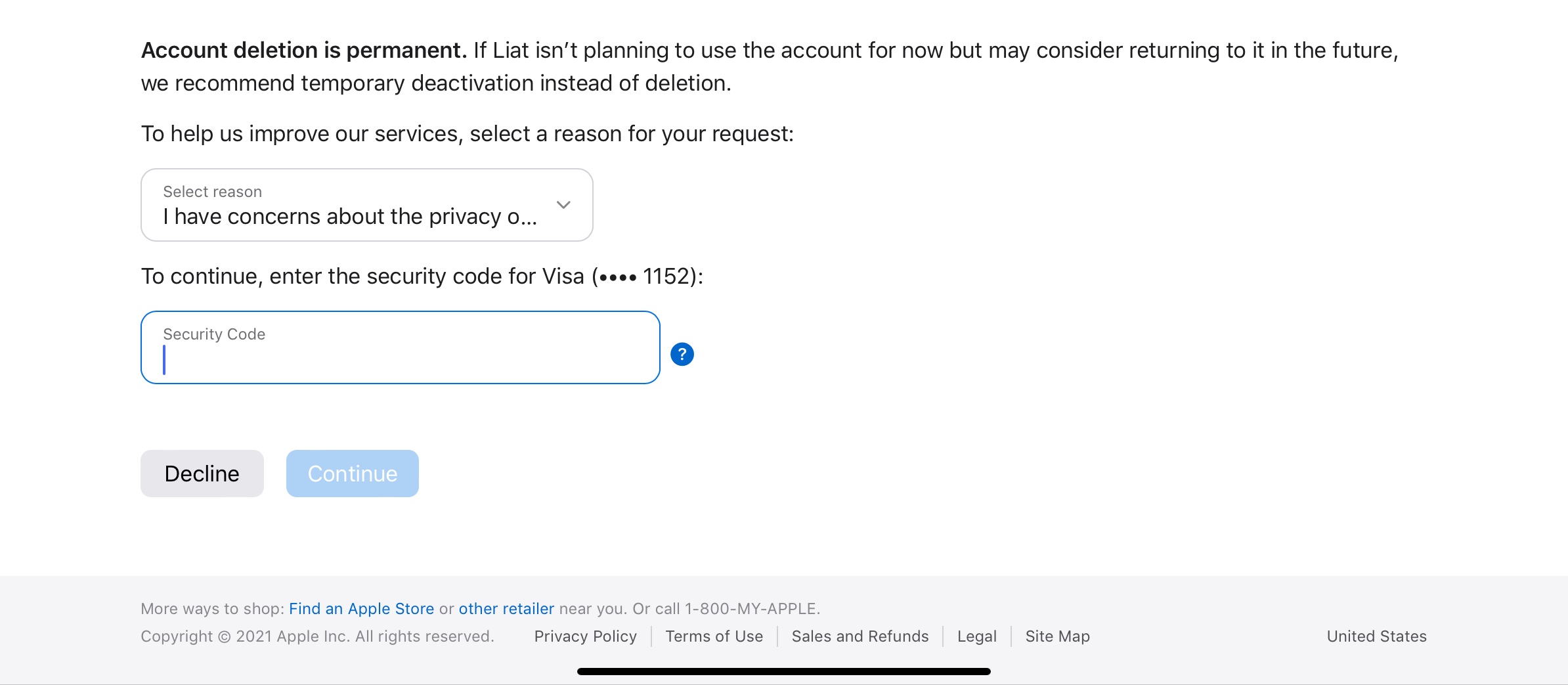Click the blue question mark help icon
This screenshot has height=685, width=1568.
682,355
